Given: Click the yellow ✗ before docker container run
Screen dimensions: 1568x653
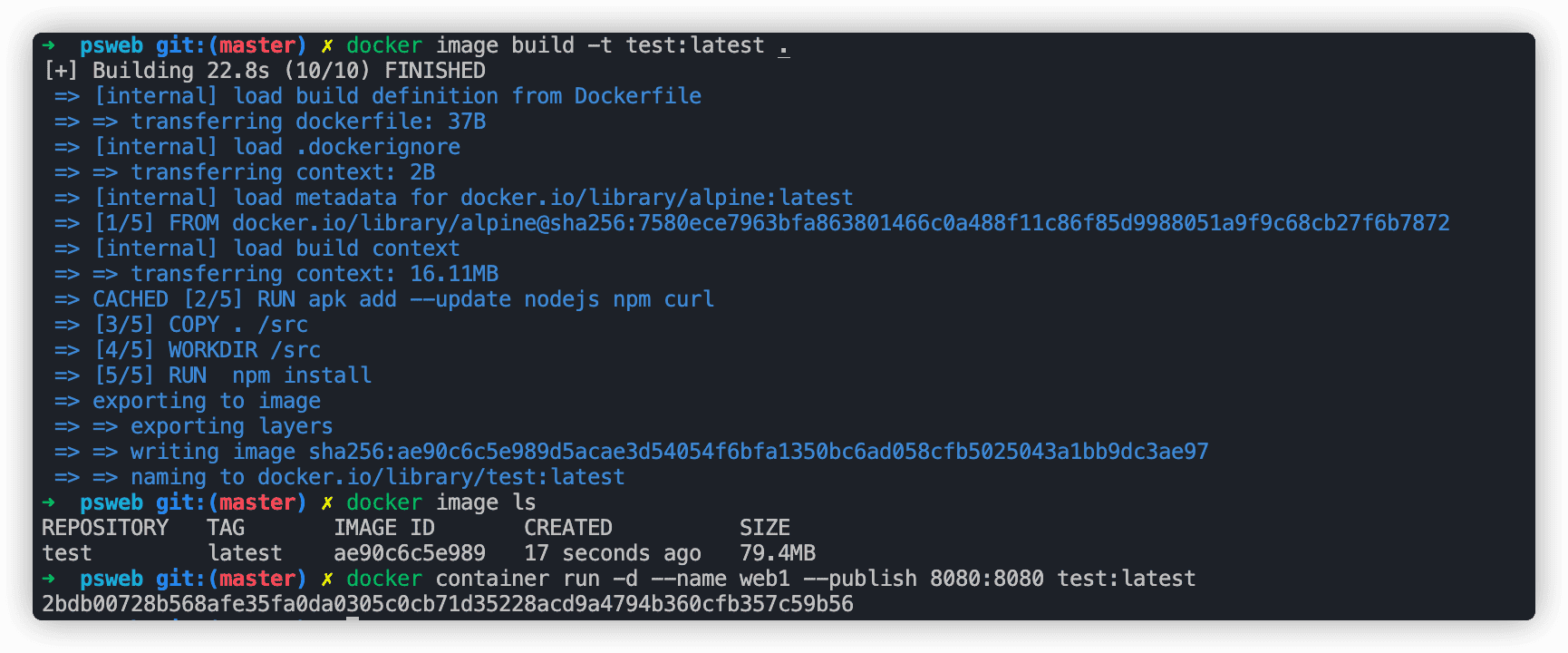Looking at the screenshot, I should [327, 579].
